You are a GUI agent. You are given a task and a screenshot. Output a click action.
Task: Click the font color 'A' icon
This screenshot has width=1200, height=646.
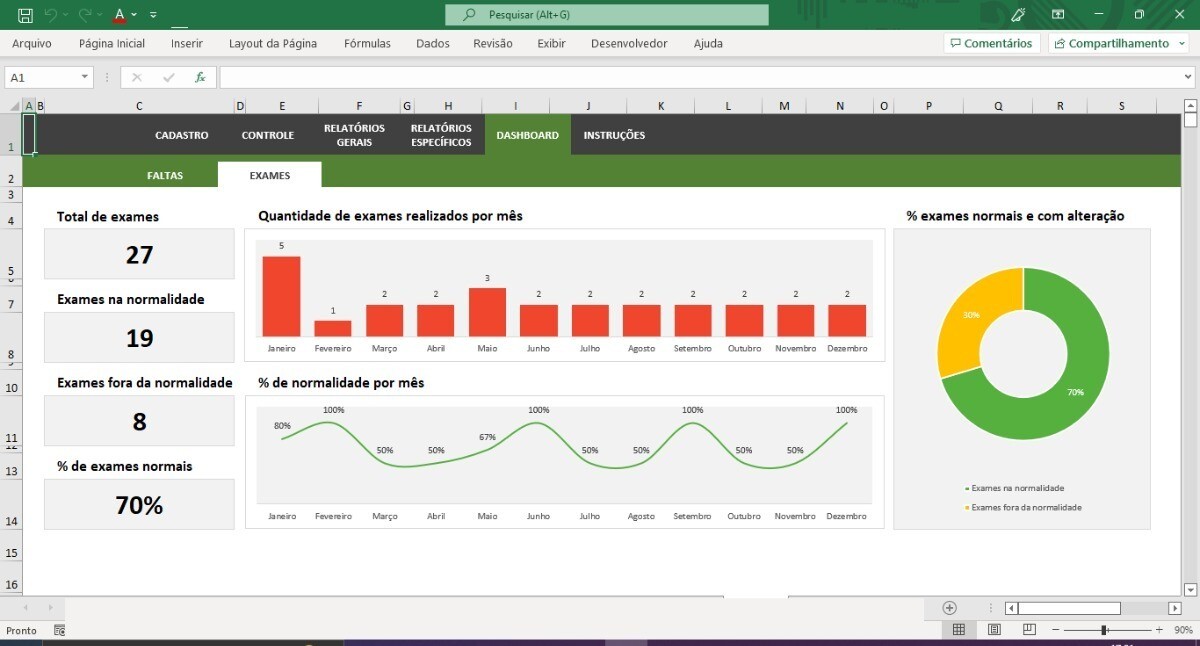[119, 15]
